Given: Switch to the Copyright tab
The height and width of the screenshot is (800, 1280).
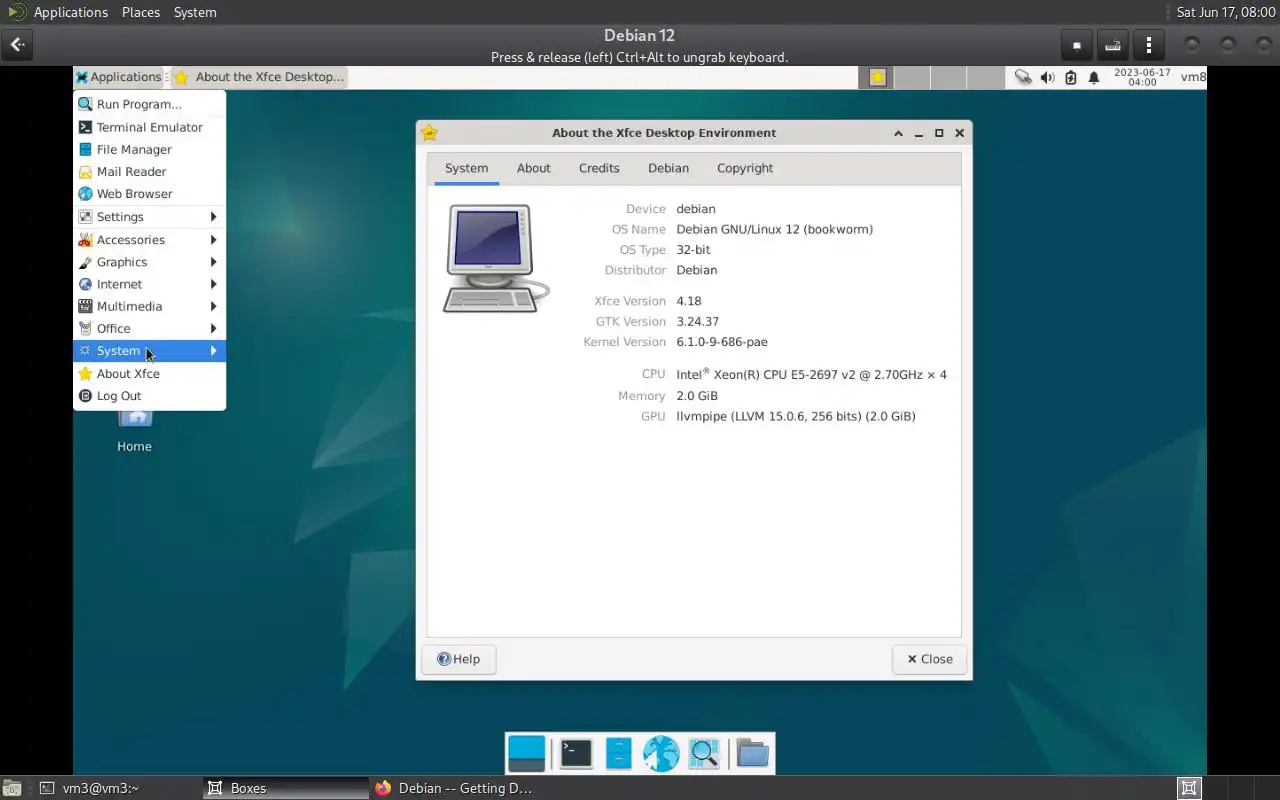Looking at the screenshot, I should coord(745,168).
